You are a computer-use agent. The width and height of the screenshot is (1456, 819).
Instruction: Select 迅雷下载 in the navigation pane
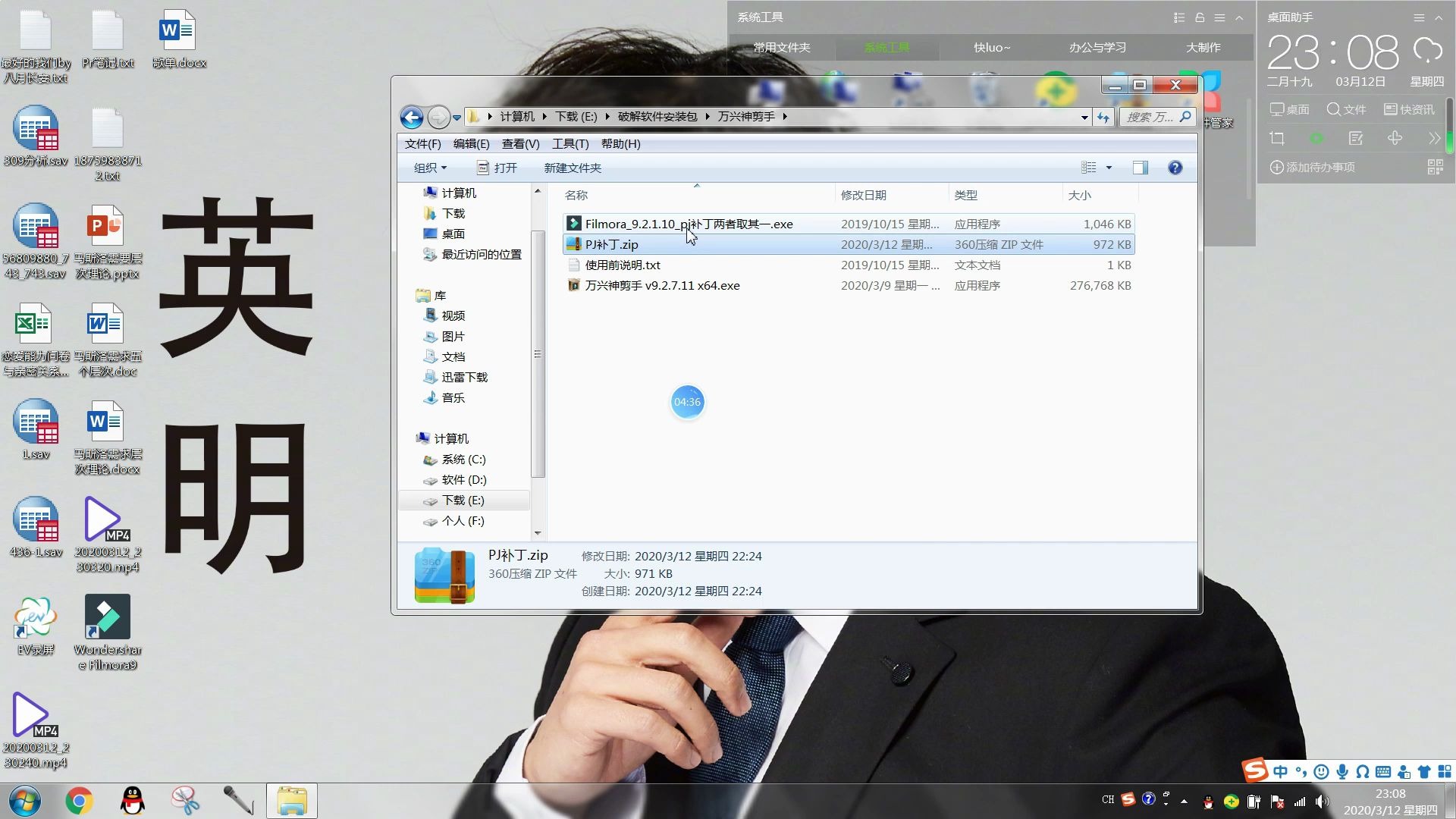(x=464, y=377)
